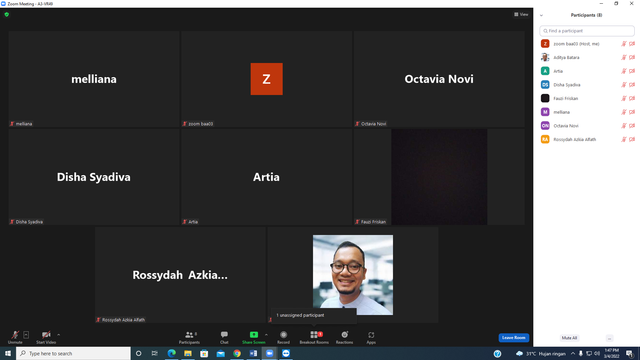The width and height of the screenshot is (640, 360).
Task: Click the mic icon in Fauzi Friskan's row
Action: click(624, 98)
